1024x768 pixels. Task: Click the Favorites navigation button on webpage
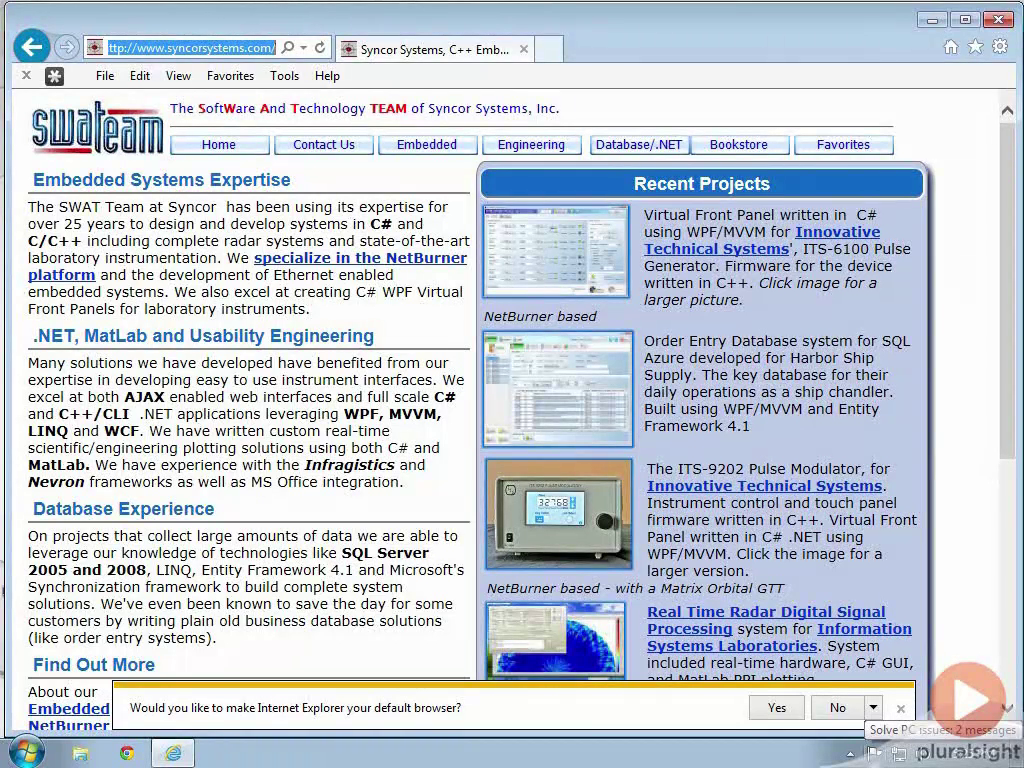pyautogui.click(x=844, y=144)
